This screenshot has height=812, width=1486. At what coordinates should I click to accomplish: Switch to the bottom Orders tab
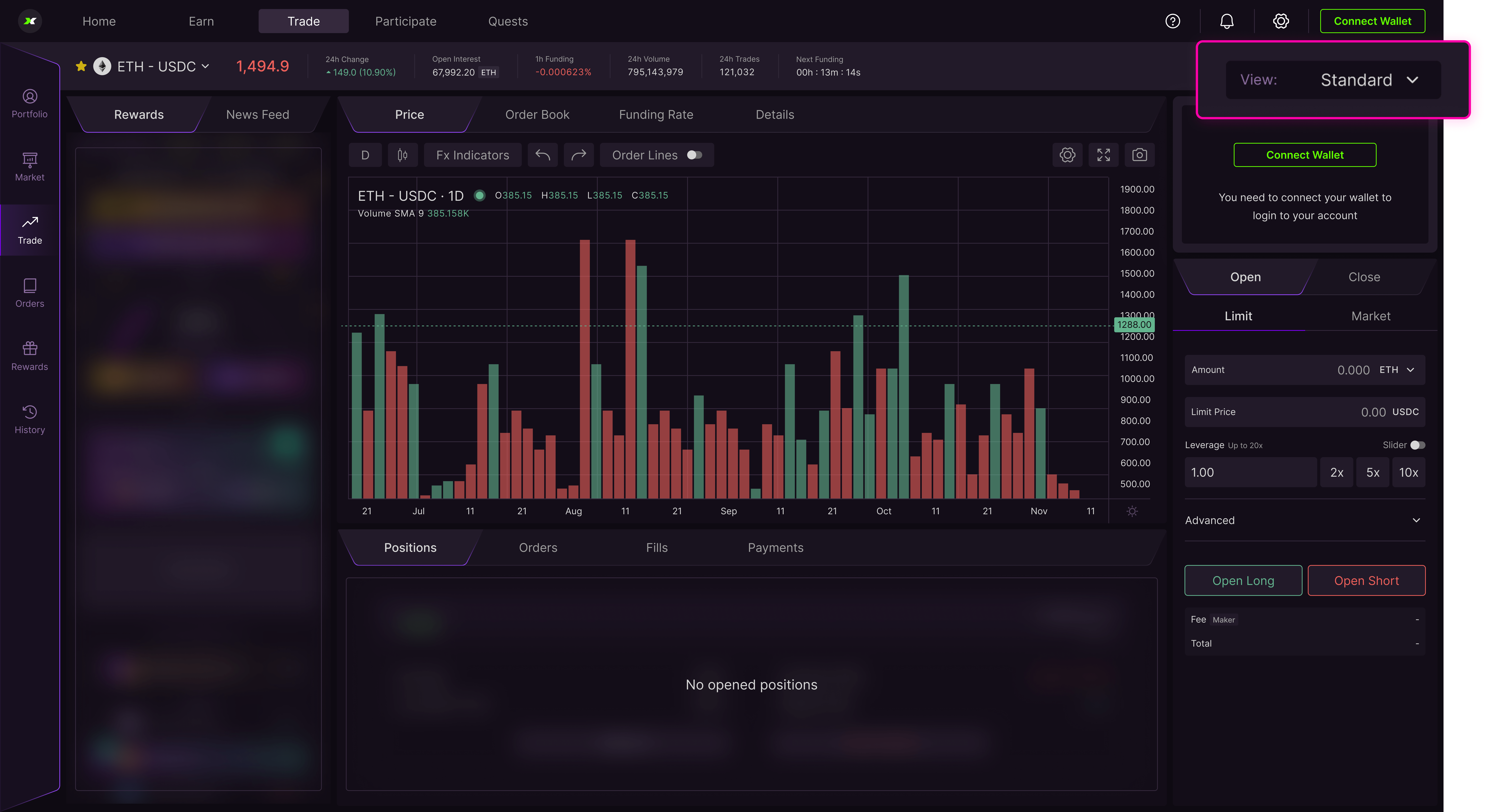[538, 548]
